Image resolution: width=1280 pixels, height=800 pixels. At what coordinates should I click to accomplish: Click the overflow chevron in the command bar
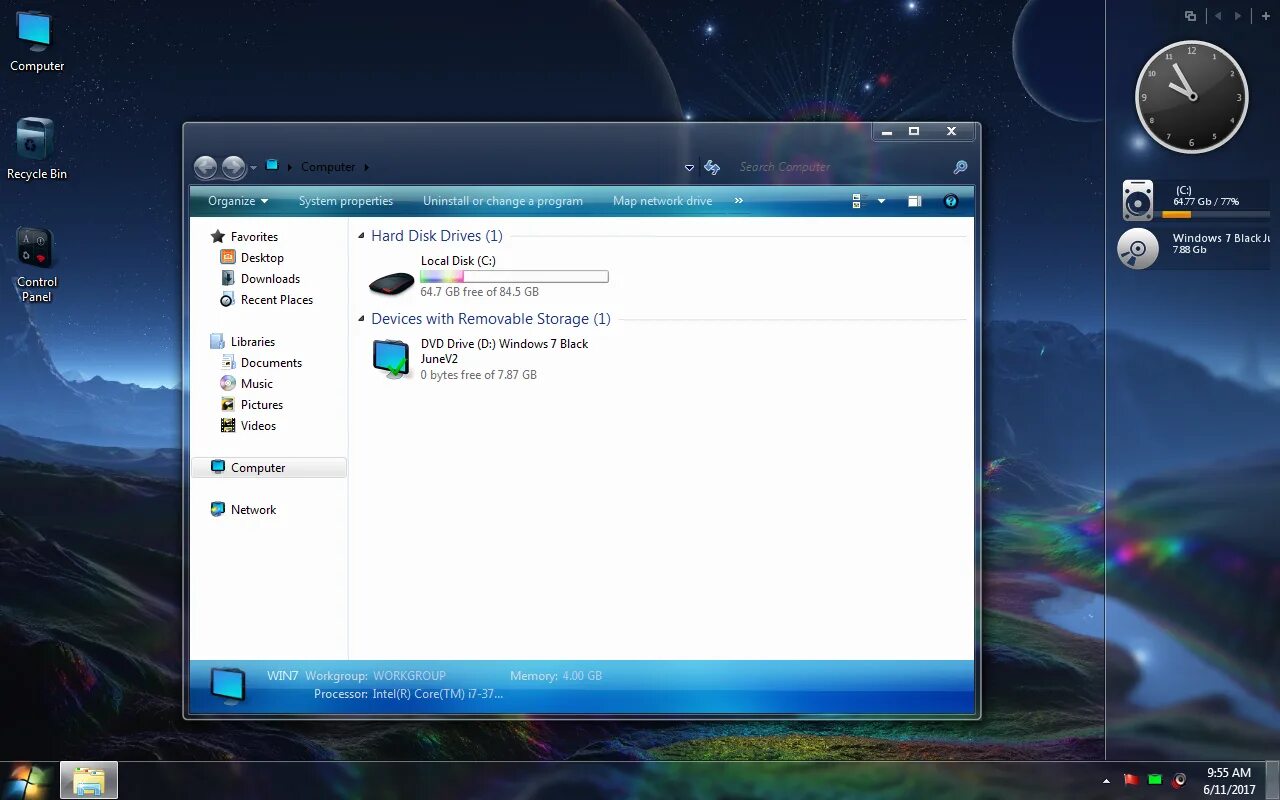pyautogui.click(x=738, y=200)
